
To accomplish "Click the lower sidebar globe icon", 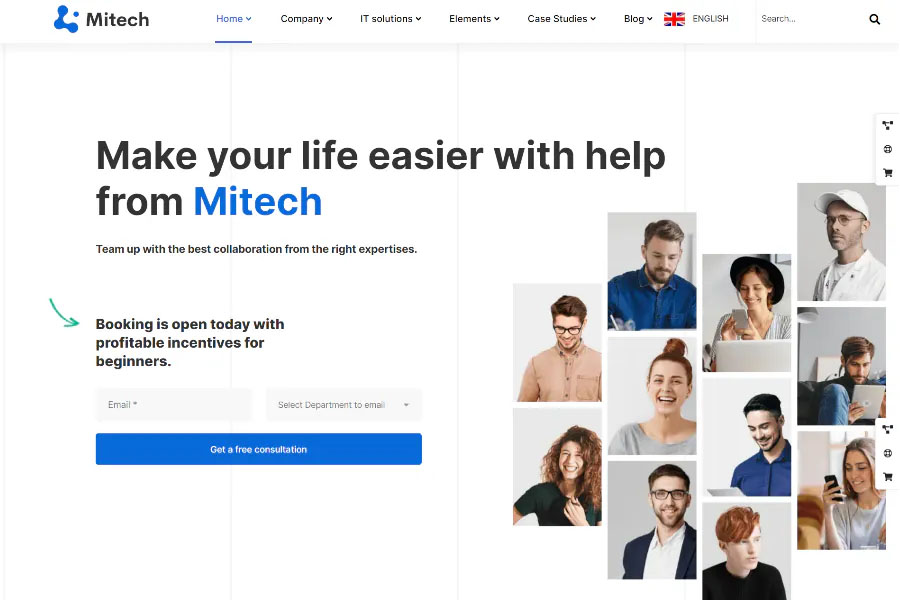I will (x=887, y=453).
